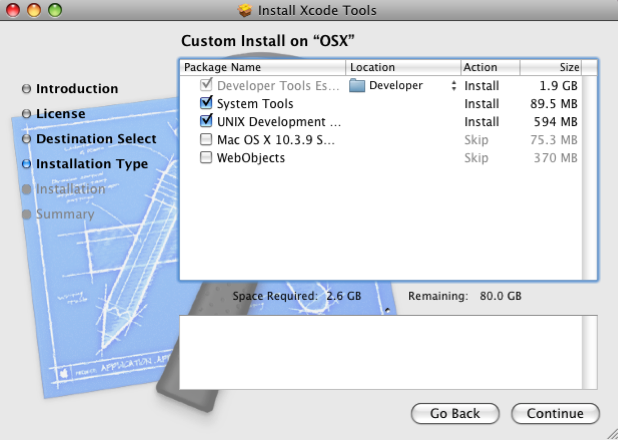
Task: Click the Xcode Tools package icon in title bar
Action: coord(245,11)
